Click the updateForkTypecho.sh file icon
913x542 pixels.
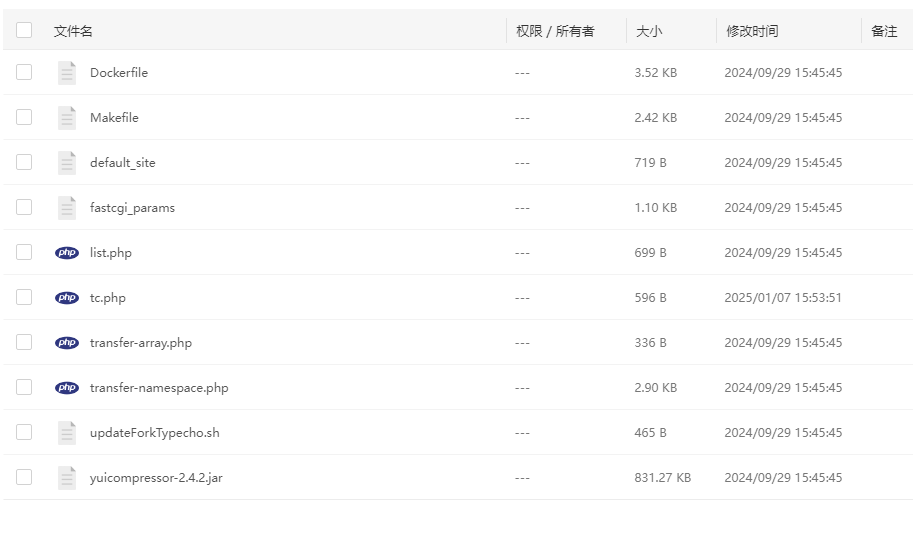click(x=67, y=433)
